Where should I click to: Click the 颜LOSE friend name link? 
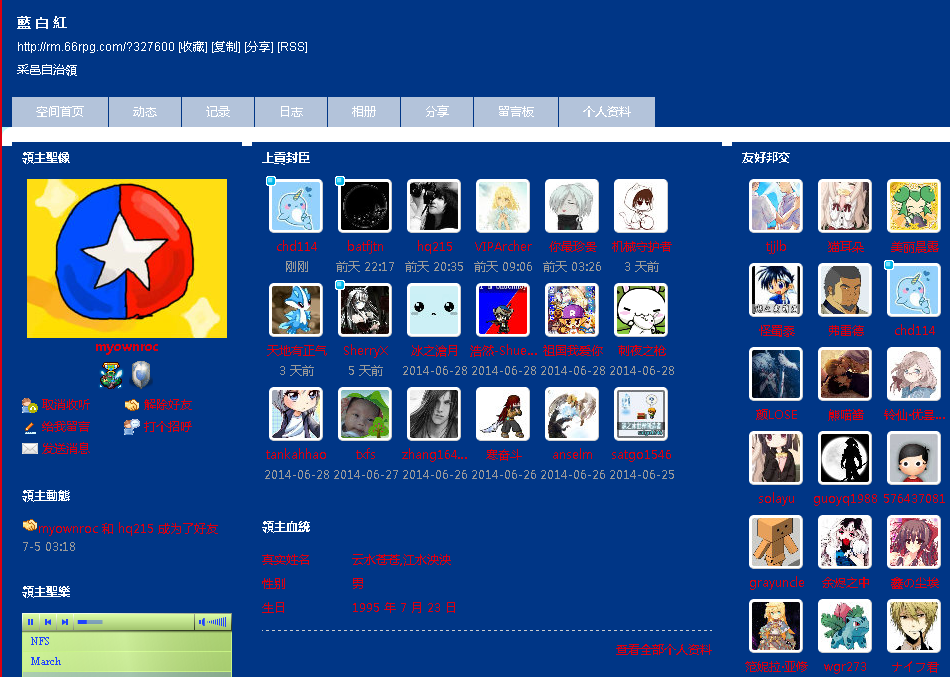tap(776, 415)
